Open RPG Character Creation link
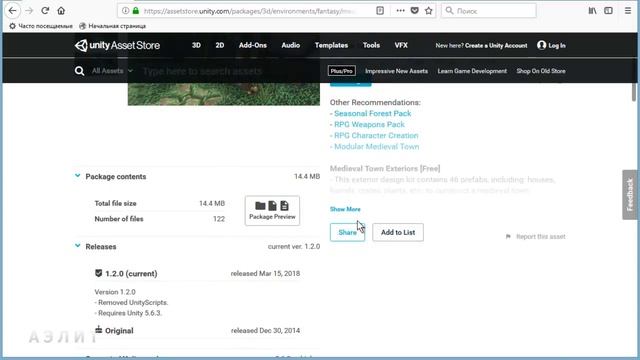Image resolution: width=640 pixels, height=360 pixels. [x=376, y=136]
